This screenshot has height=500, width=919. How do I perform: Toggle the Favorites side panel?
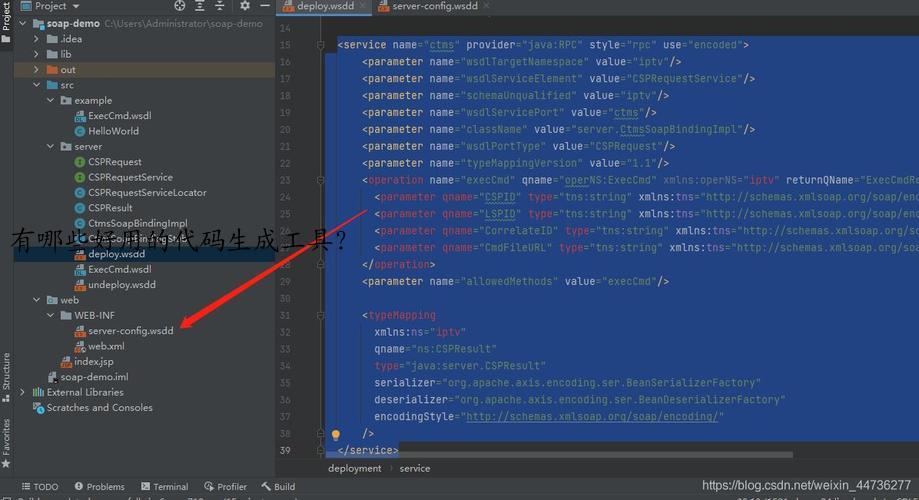click(6, 440)
